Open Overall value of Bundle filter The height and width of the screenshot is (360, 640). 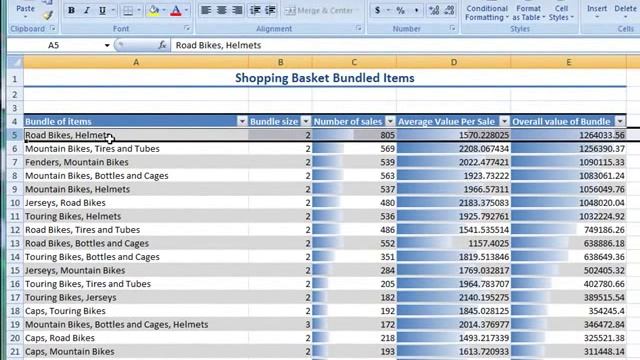620,121
